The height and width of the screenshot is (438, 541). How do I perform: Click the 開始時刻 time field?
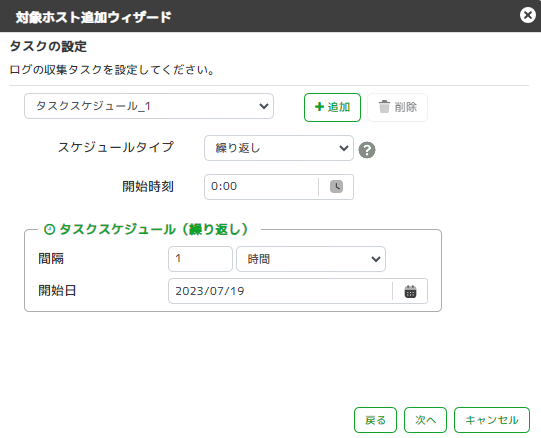(x=261, y=187)
